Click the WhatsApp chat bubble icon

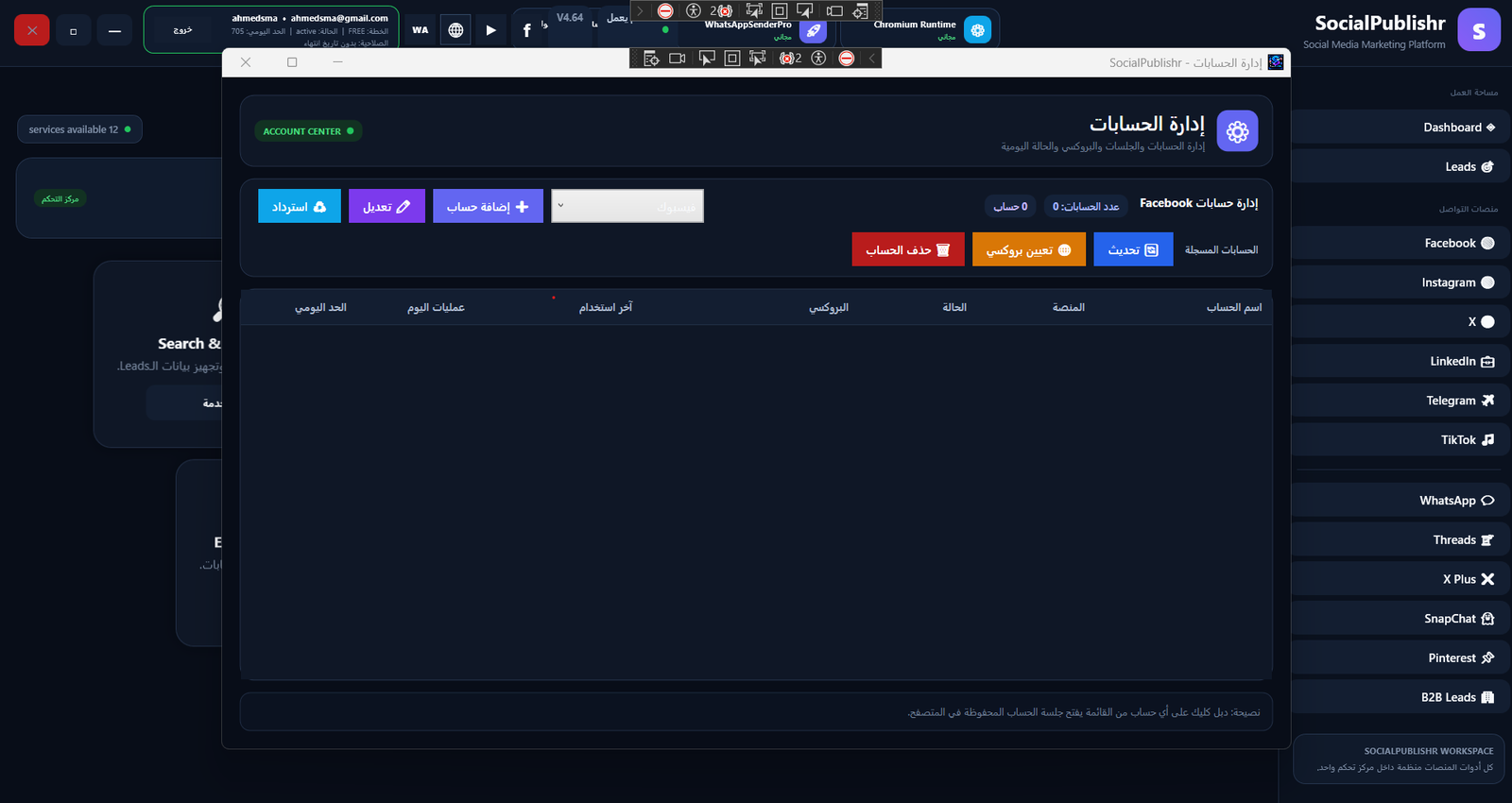coord(1487,501)
